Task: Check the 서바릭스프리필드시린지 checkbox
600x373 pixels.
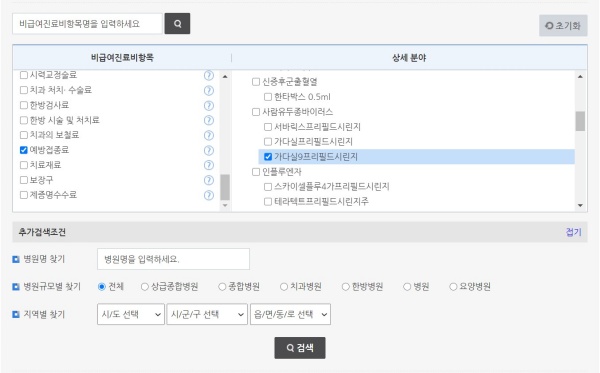Action: click(268, 127)
